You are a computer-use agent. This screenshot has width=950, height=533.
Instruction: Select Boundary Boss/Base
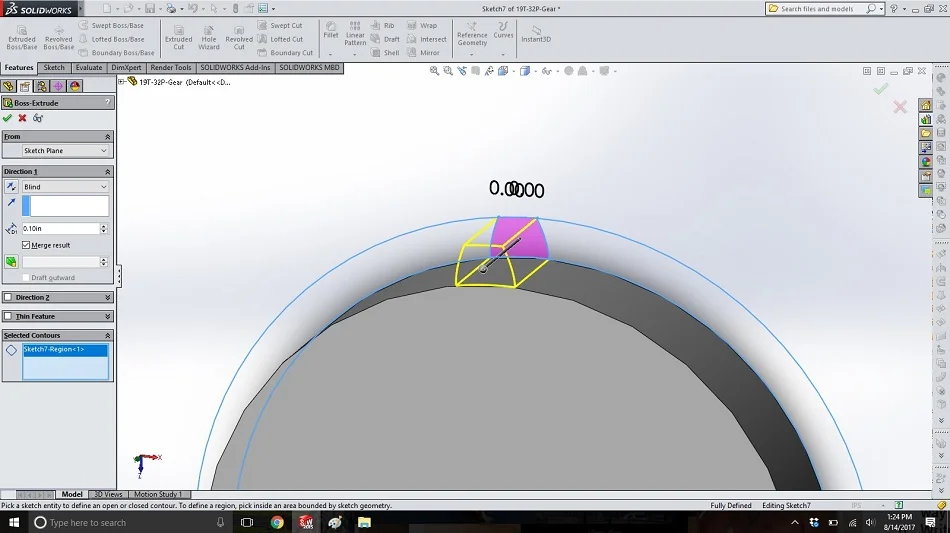pyautogui.click(x=116, y=53)
